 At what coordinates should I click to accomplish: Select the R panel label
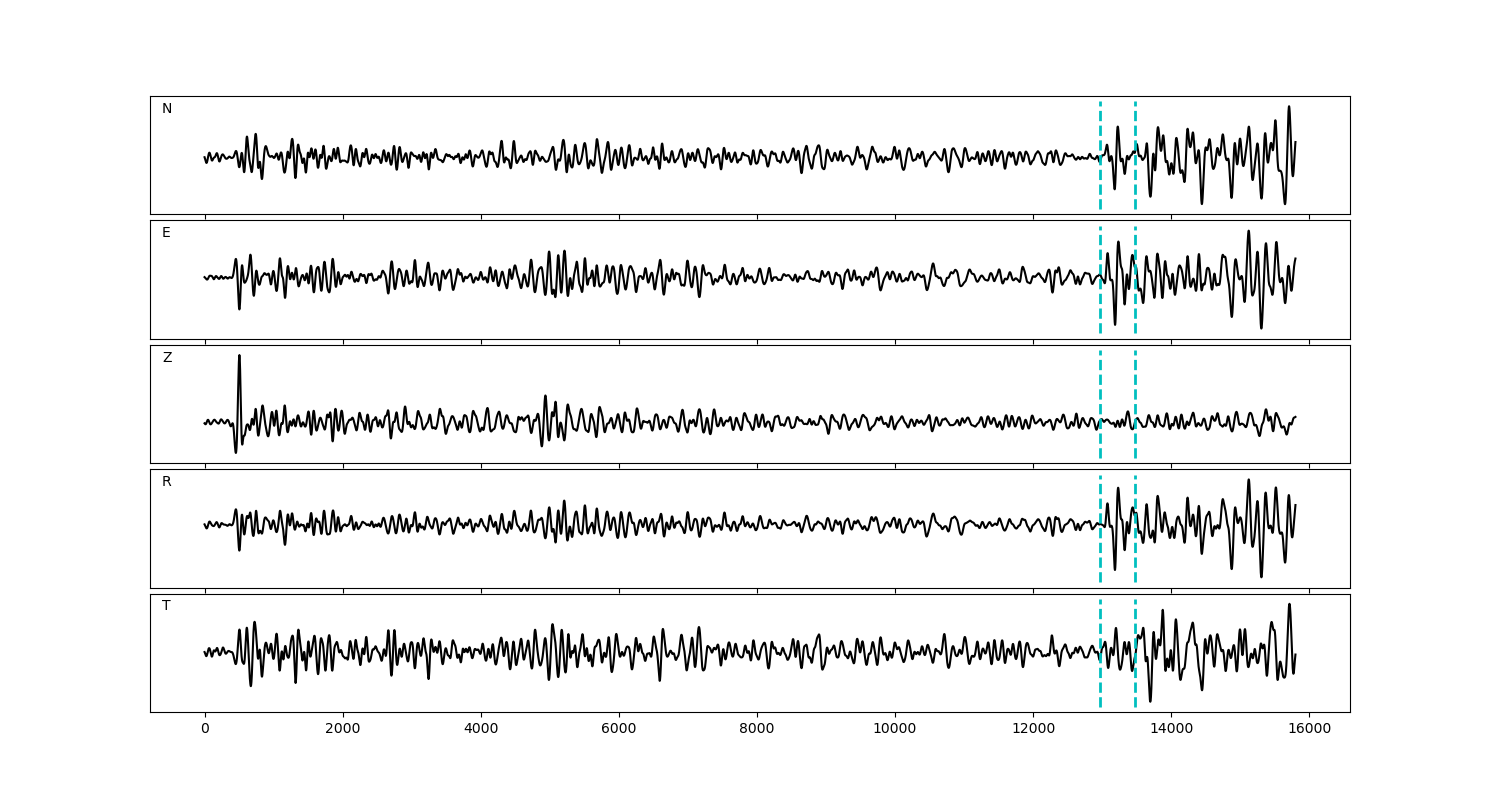coord(166,482)
